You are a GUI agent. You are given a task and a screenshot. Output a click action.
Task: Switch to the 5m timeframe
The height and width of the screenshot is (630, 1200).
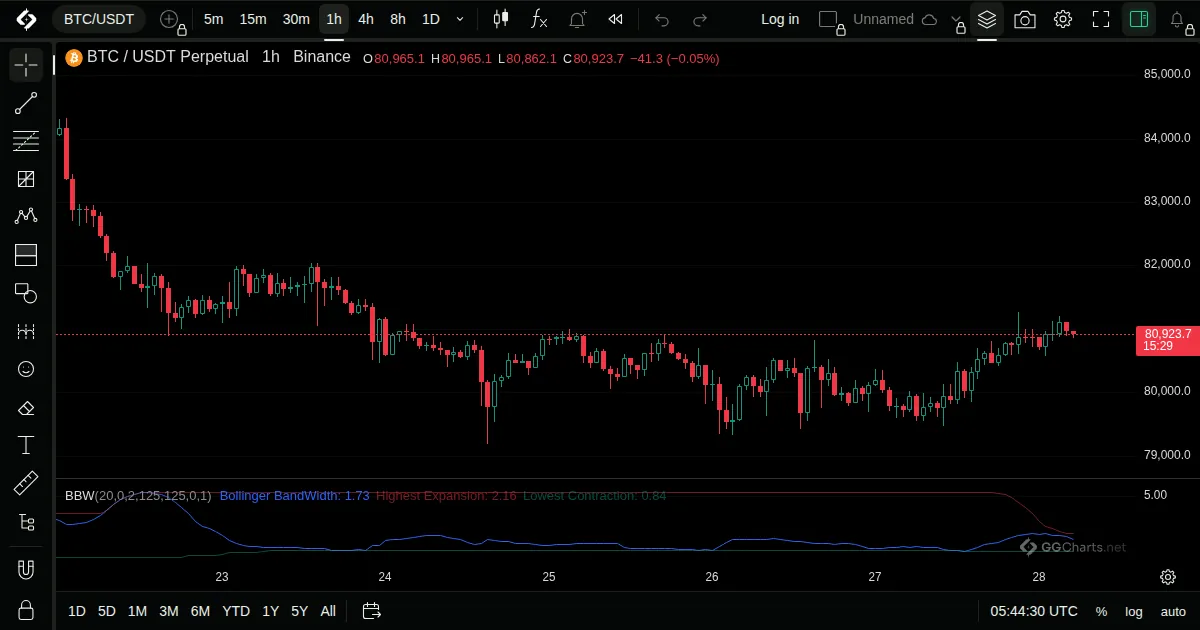point(213,19)
